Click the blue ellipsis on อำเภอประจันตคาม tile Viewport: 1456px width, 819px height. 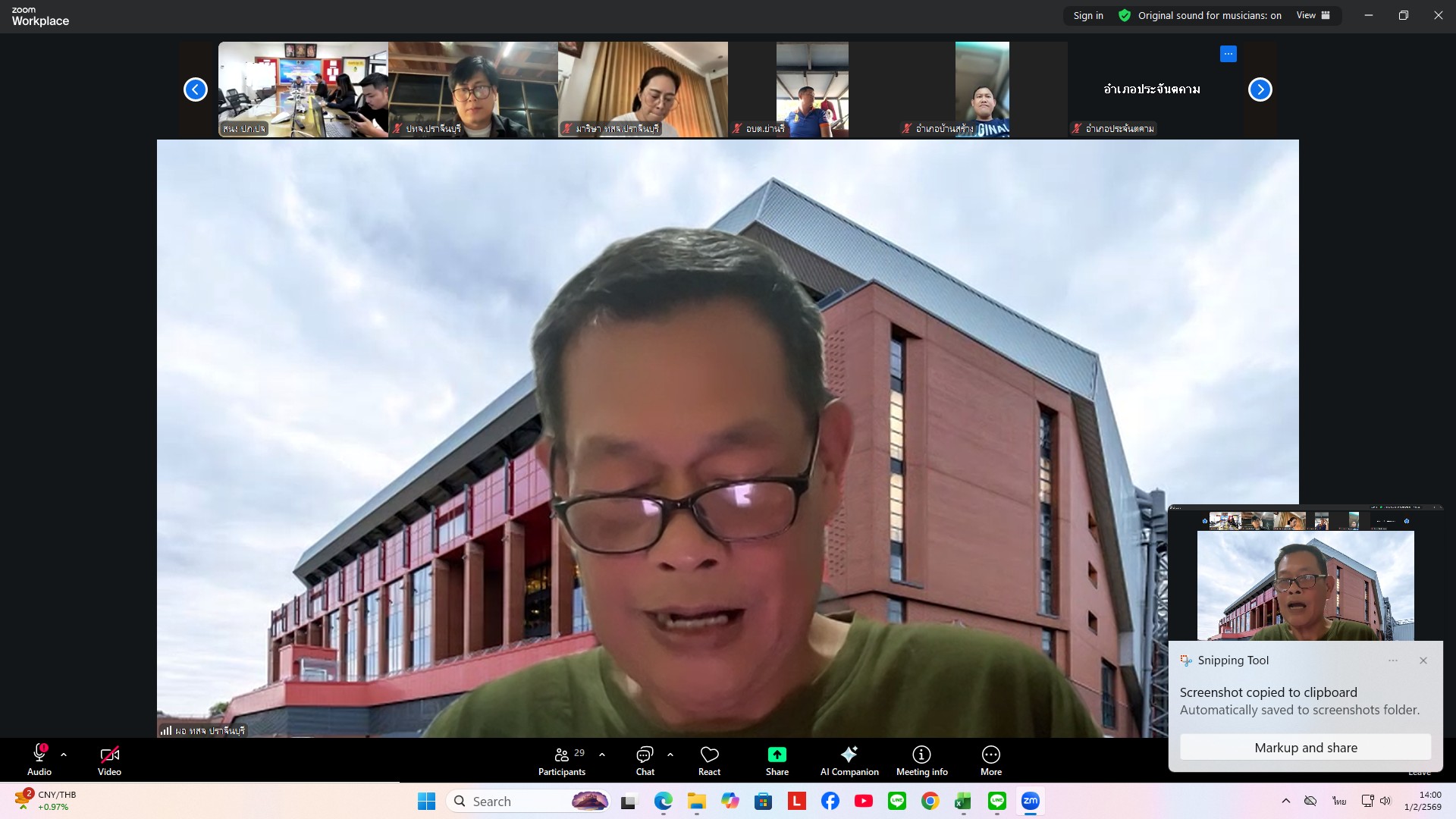pos(1228,54)
